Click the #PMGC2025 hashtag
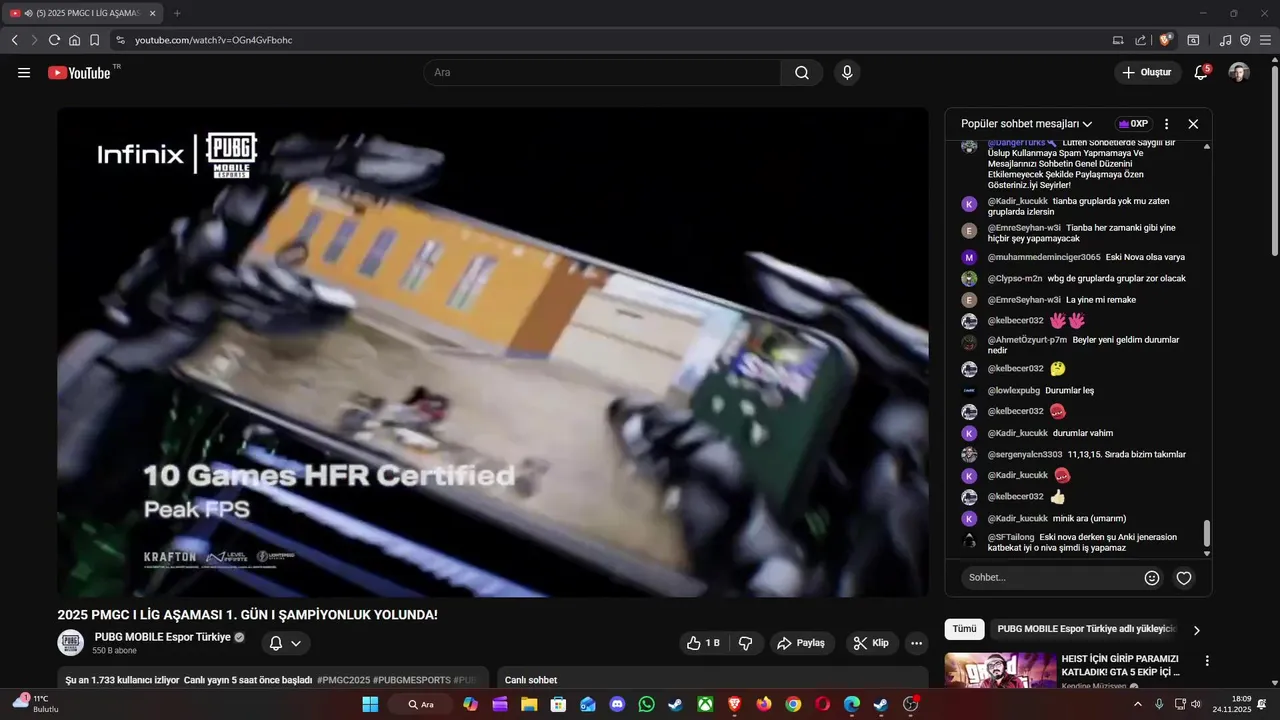The height and width of the screenshot is (720, 1280). click(349, 680)
